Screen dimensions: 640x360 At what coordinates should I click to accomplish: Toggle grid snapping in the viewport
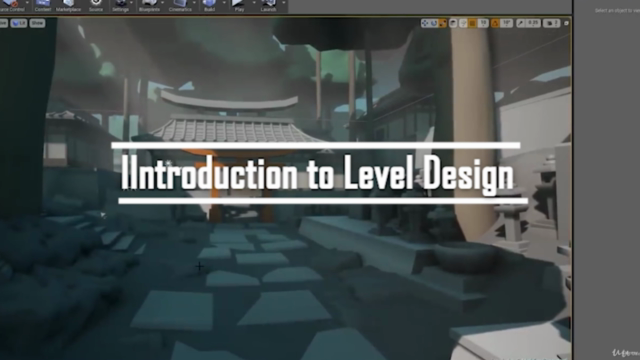pyautogui.click(x=472, y=23)
